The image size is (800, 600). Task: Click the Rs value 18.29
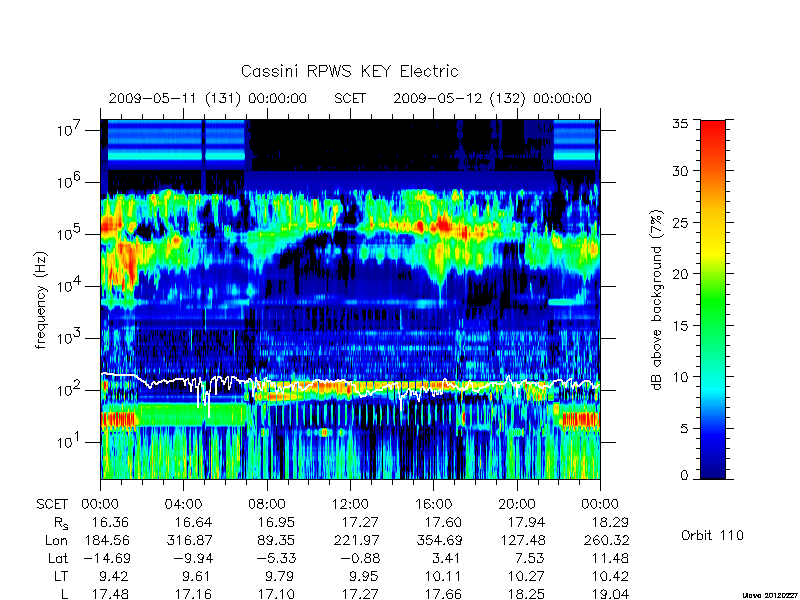click(x=610, y=522)
